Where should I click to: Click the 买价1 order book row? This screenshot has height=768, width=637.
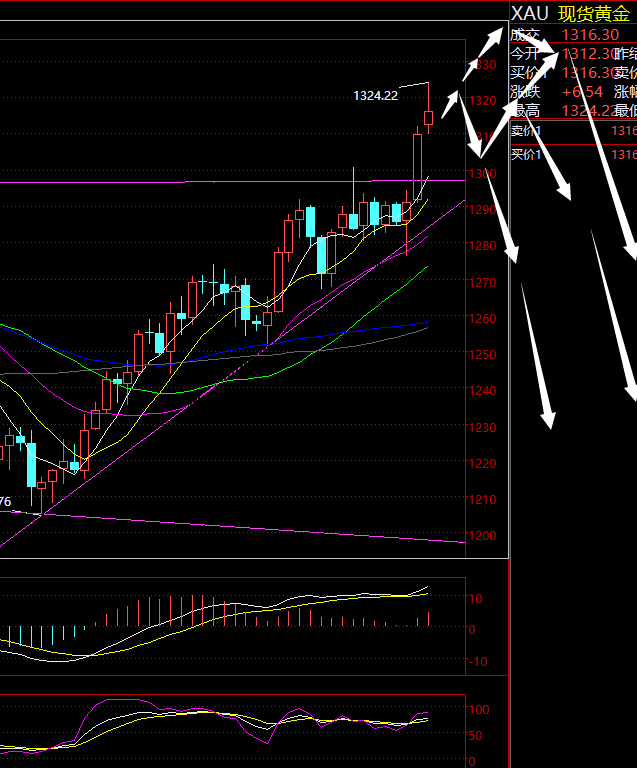pos(573,155)
